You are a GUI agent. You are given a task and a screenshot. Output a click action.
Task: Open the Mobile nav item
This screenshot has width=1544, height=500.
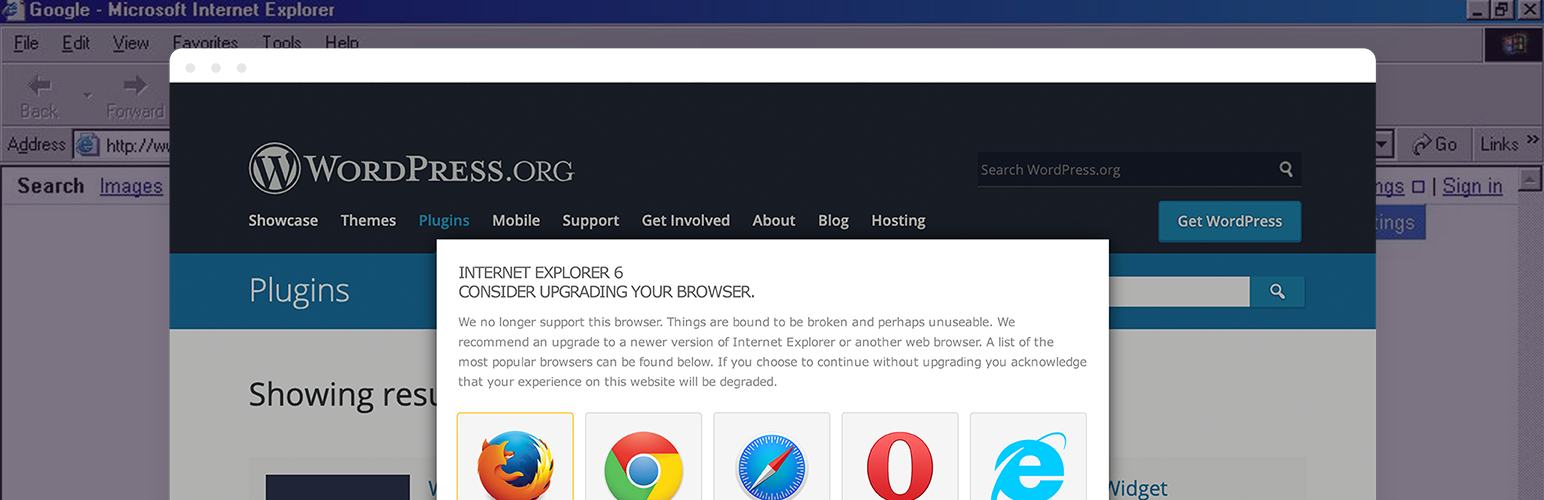pyautogui.click(x=516, y=220)
